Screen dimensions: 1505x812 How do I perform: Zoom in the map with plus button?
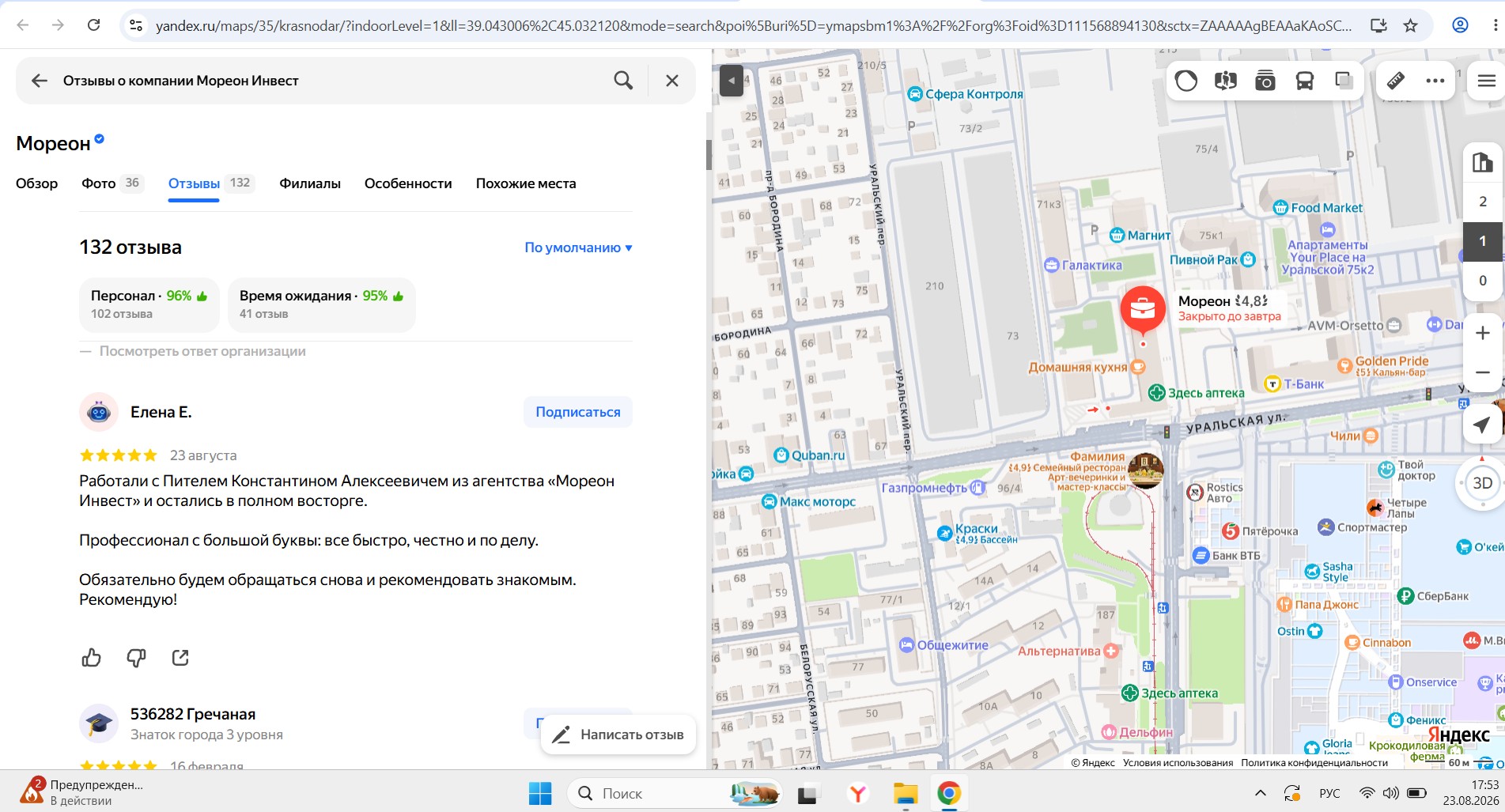[x=1483, y=333]
